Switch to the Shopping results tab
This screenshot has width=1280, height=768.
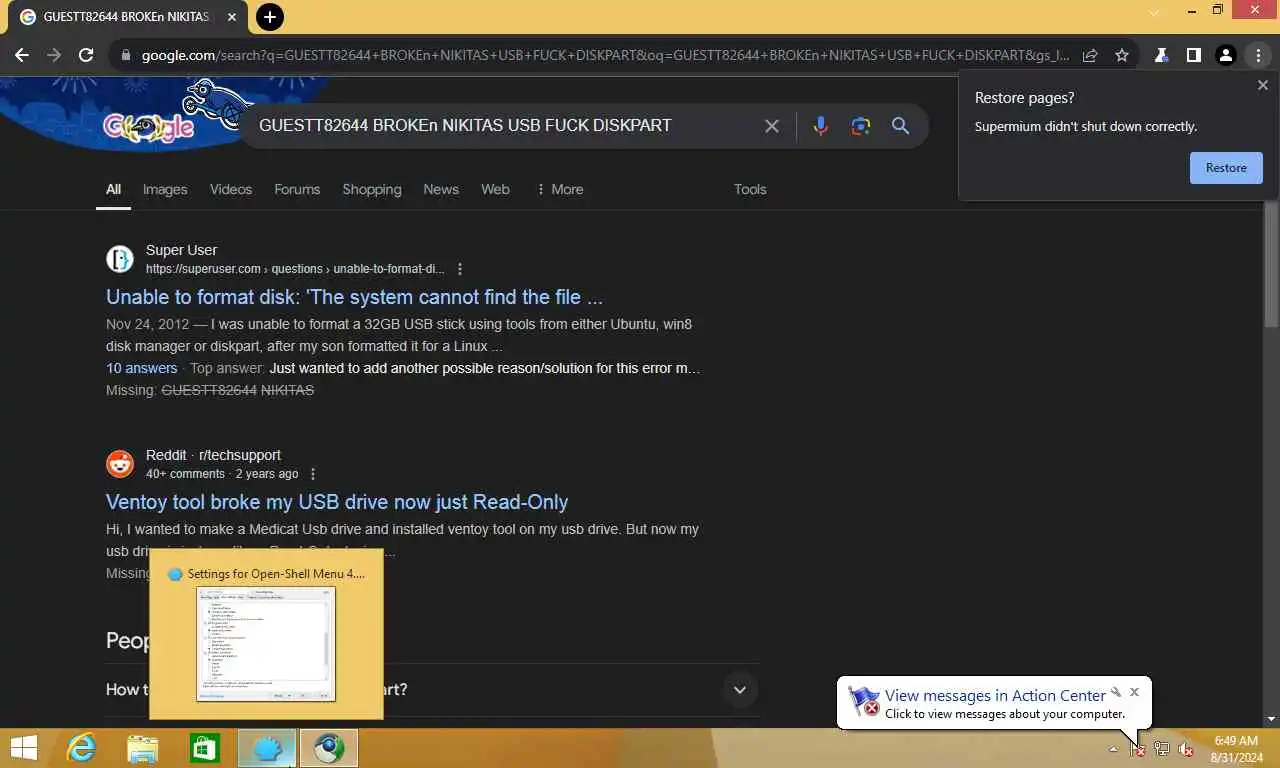click(372, 189)
